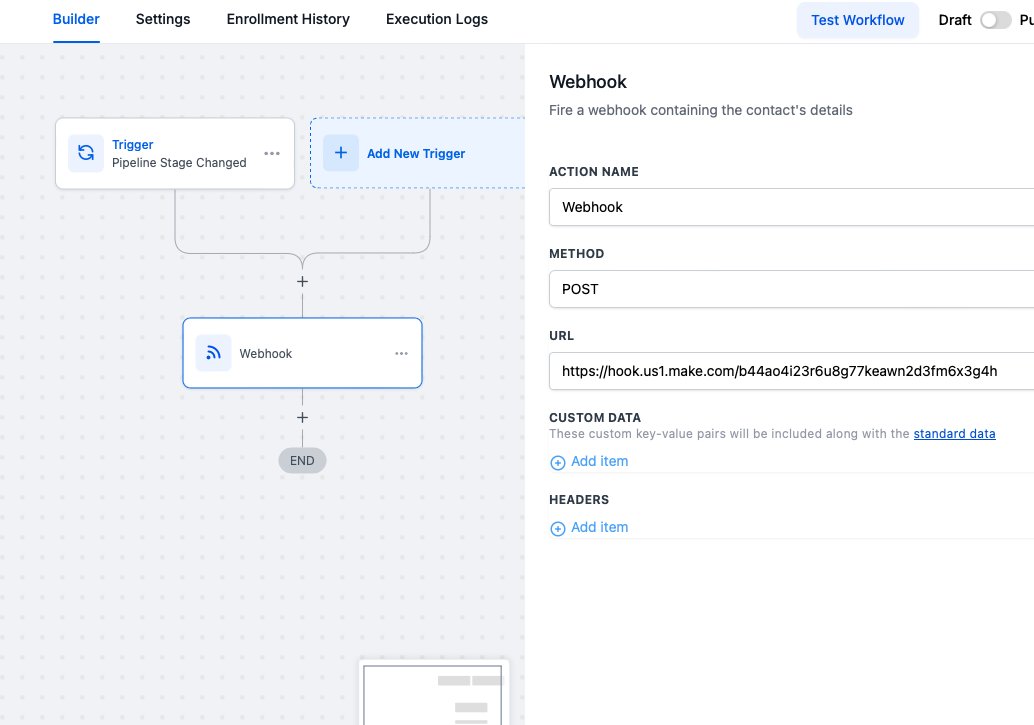Open the standard data link
This screenshot has height=725, width=1034.
(x=954, y=434)
